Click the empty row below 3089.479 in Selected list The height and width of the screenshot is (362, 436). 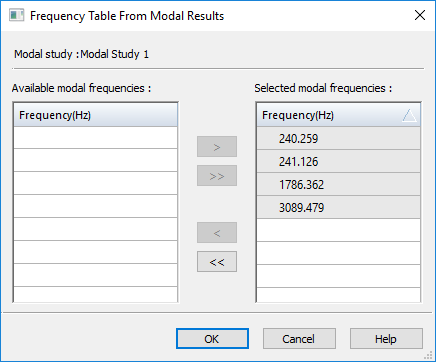[339, 230]
